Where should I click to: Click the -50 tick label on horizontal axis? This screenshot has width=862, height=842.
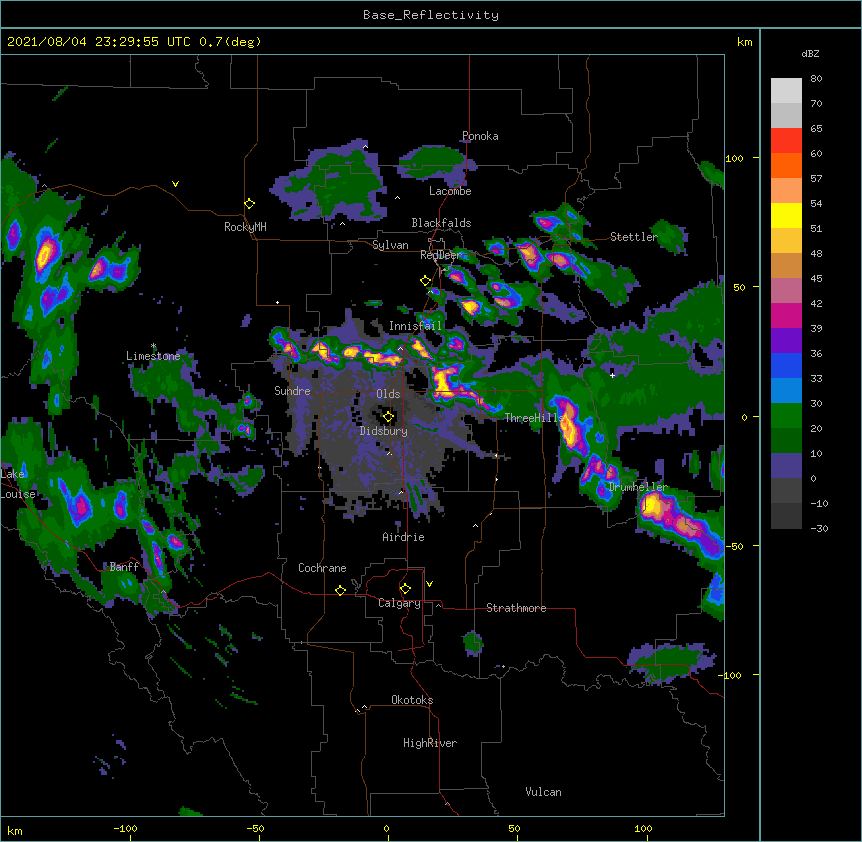(x=255, y=829)
